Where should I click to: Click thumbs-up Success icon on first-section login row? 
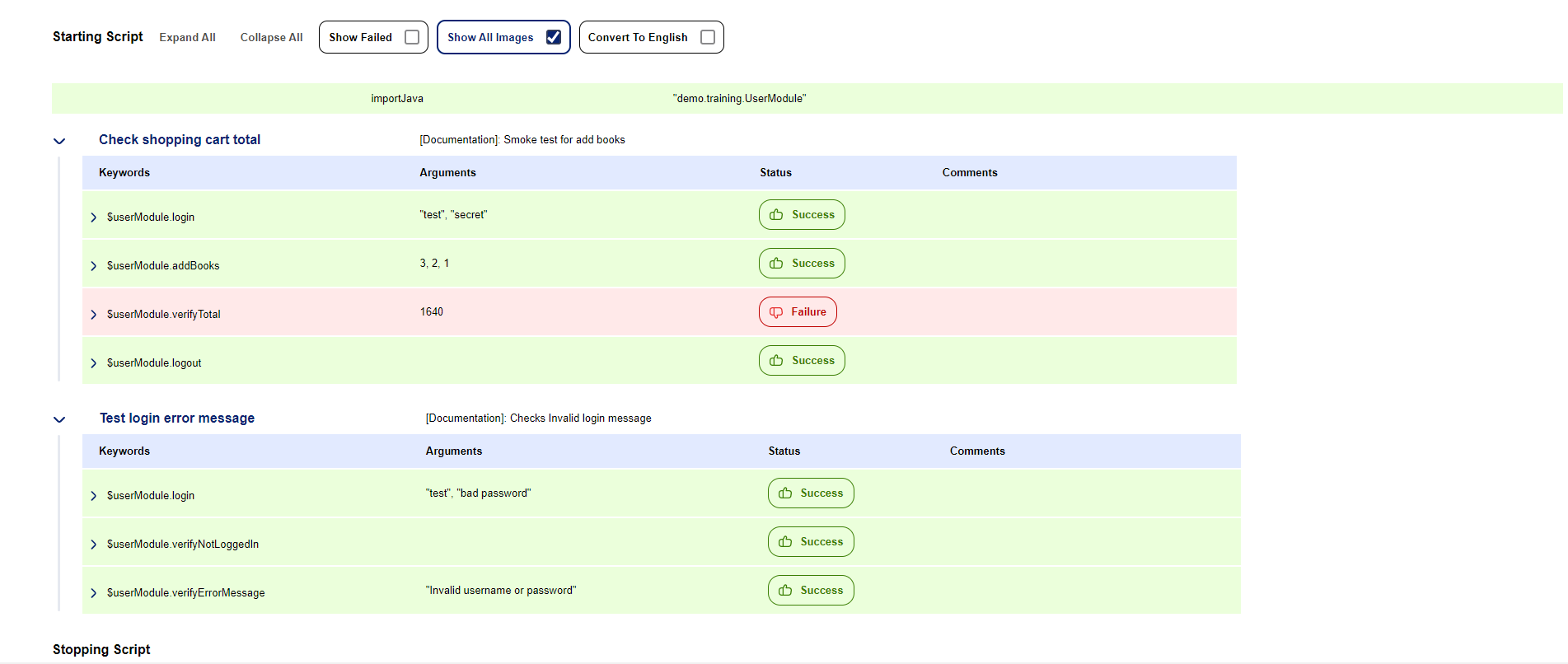(776, 215)
